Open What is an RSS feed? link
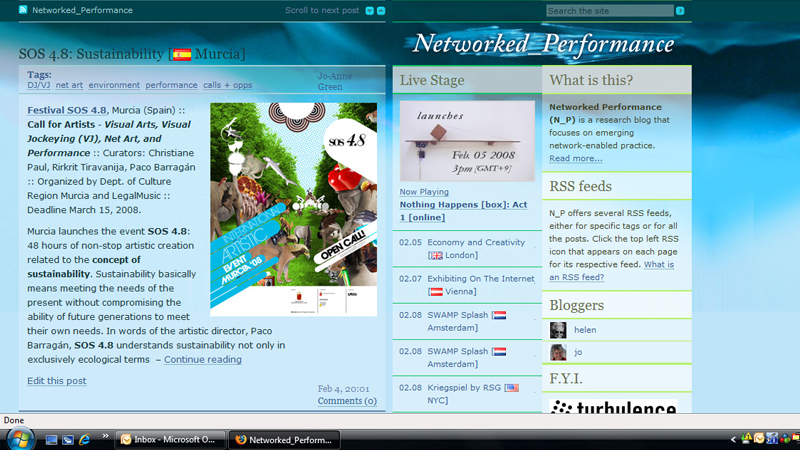This screenshot has height=450, width=800. click(x=611, y=271)
